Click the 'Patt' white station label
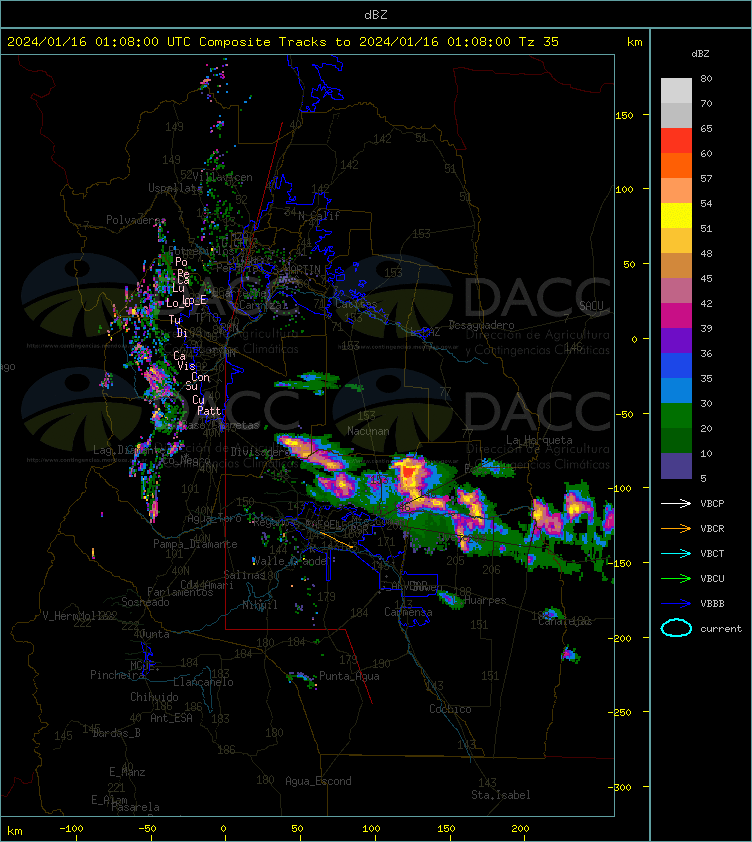752x842 pixels. pyautogui.click(x=209, y=411)
